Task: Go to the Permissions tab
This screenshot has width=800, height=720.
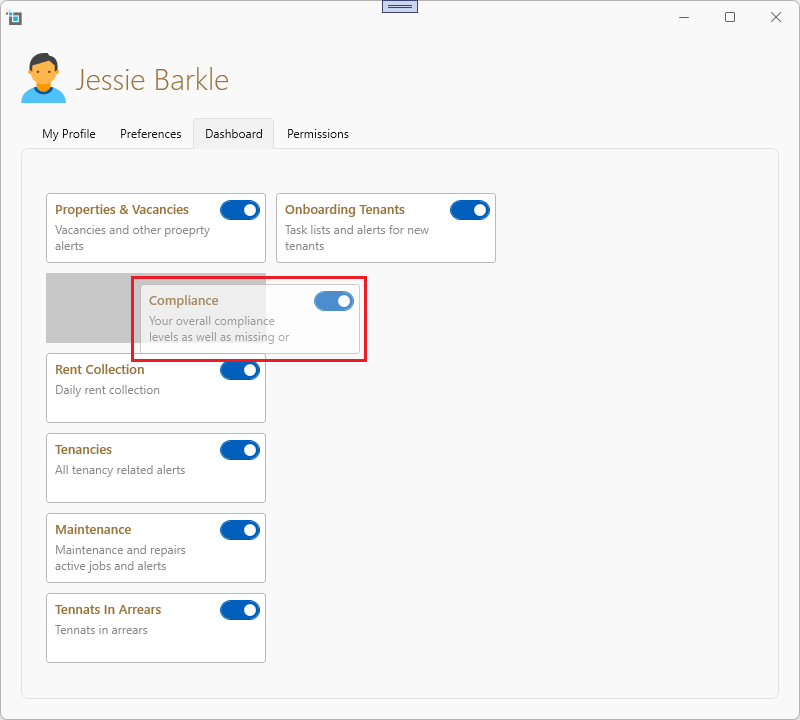Action: click(x=318, y=134)
